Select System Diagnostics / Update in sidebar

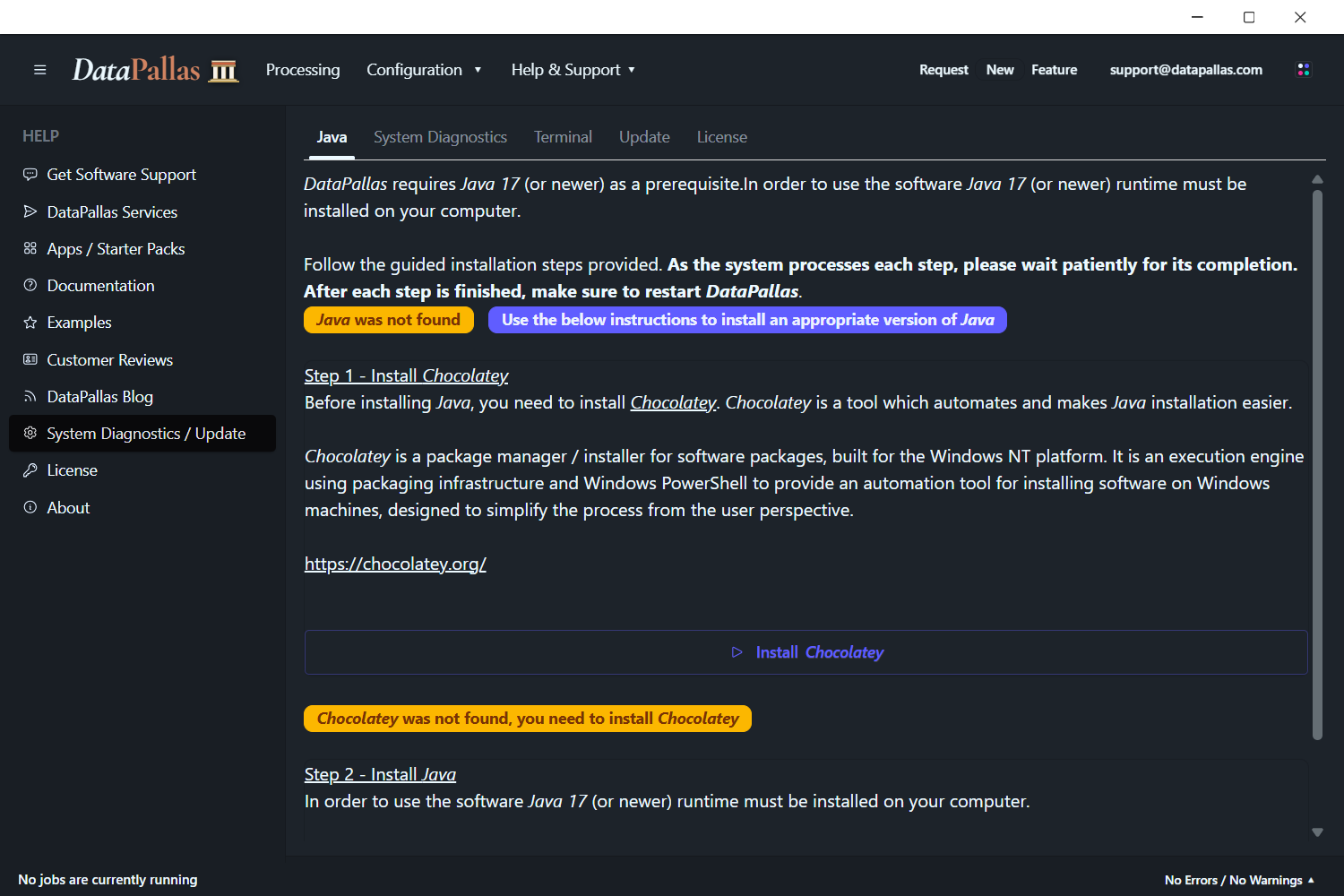pyautogui.click(x=142, y=433)
